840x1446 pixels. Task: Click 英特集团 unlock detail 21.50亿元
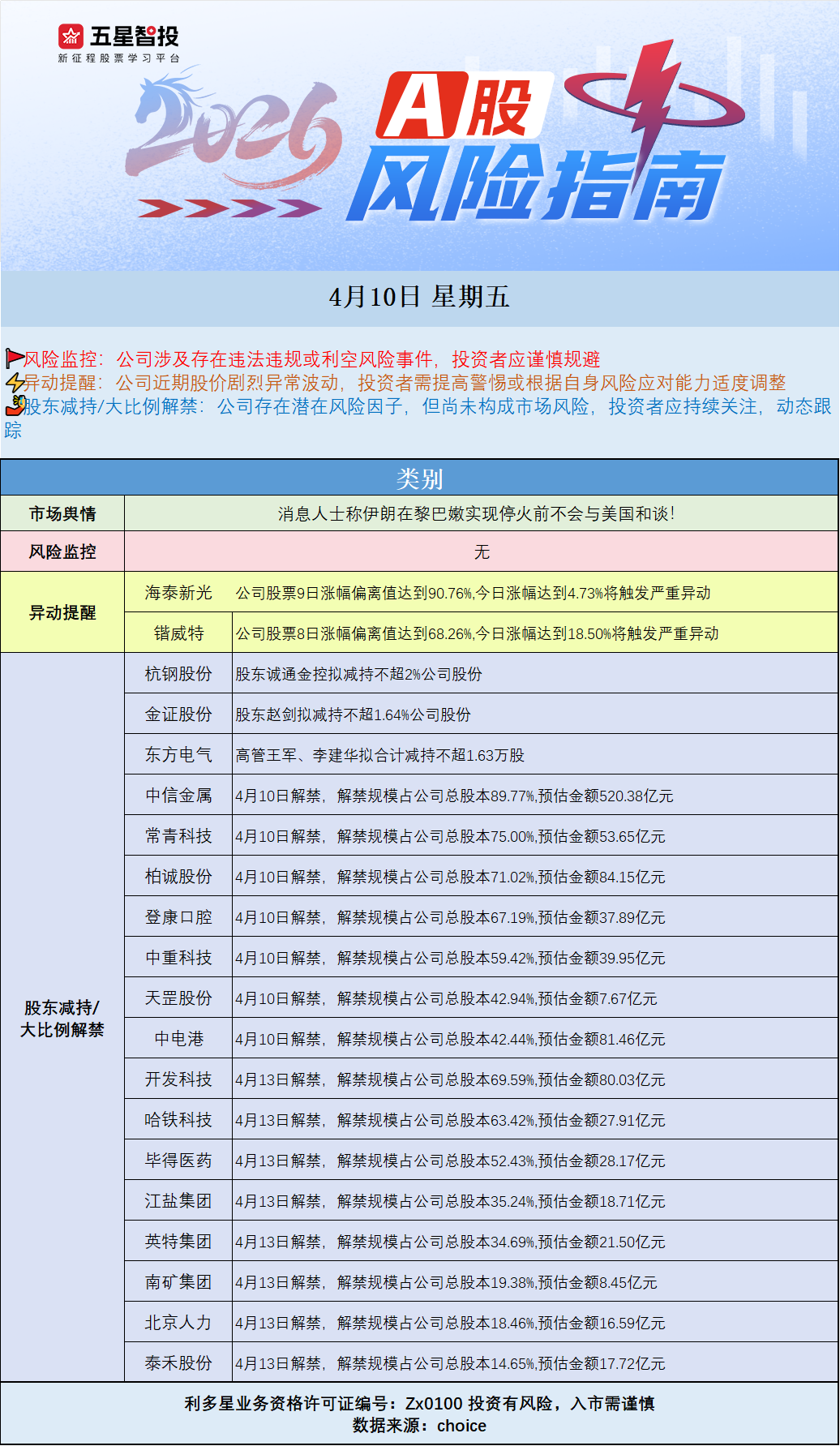tap(450, 1242)
